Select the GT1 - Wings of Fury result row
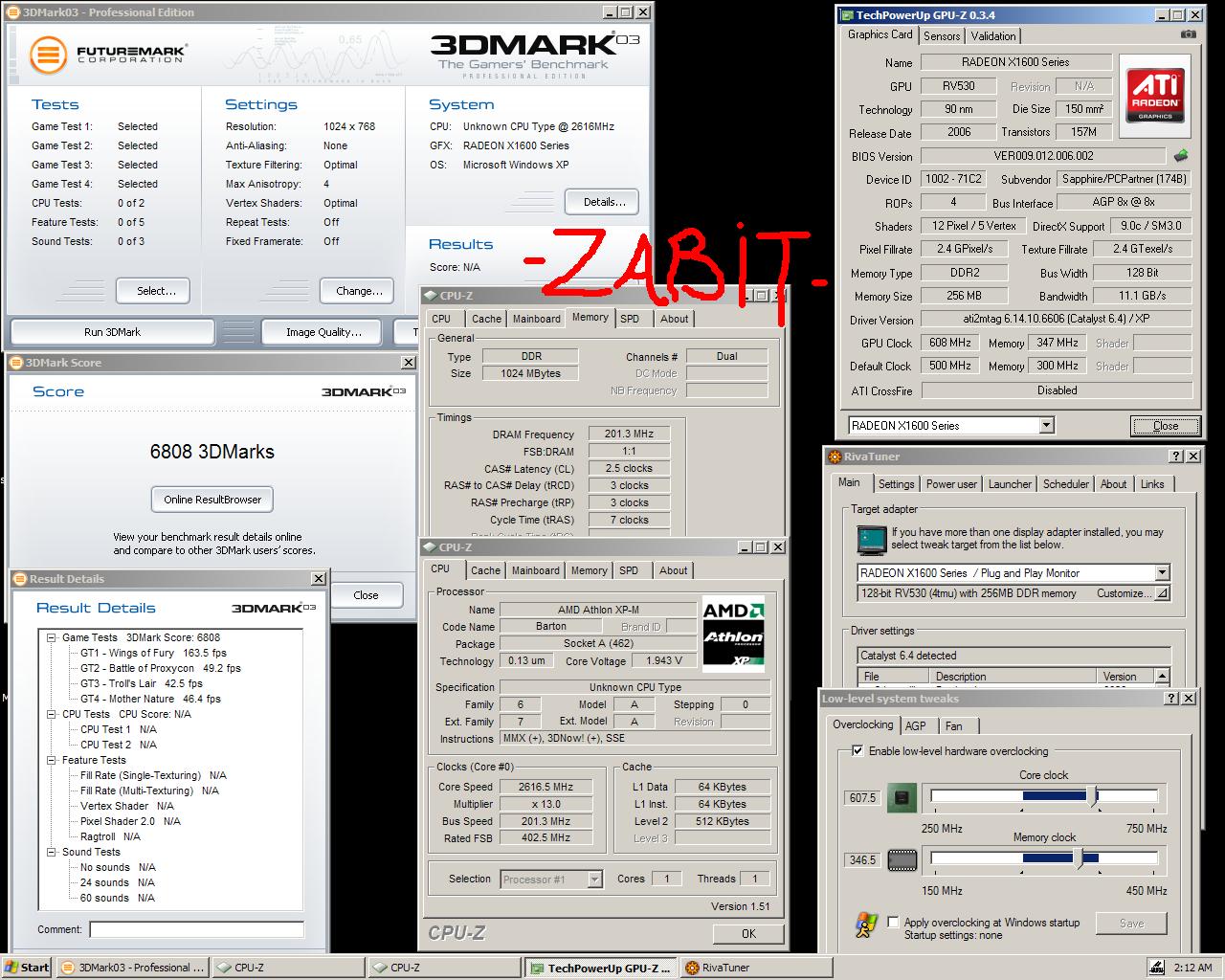This screenshot has width=1225, height=980. [153, 653]
